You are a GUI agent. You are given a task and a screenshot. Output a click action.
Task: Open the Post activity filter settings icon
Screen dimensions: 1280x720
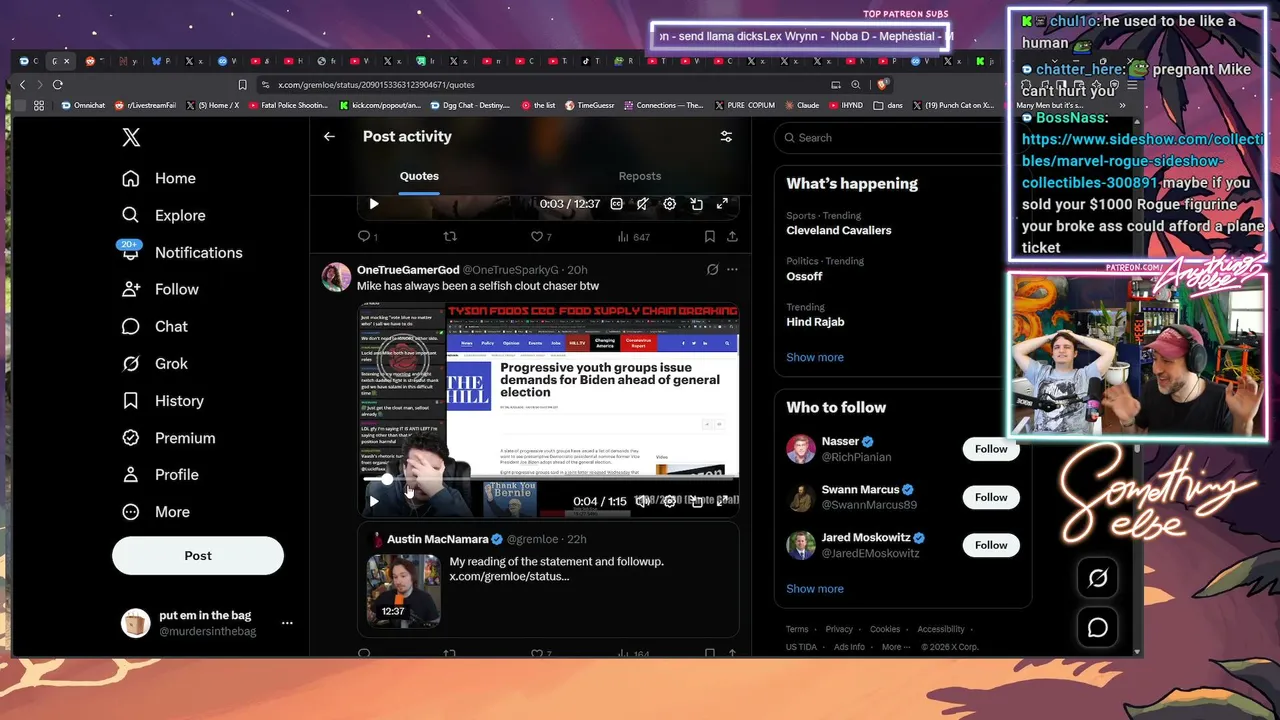pyautogui.click(x=727, y=136)
